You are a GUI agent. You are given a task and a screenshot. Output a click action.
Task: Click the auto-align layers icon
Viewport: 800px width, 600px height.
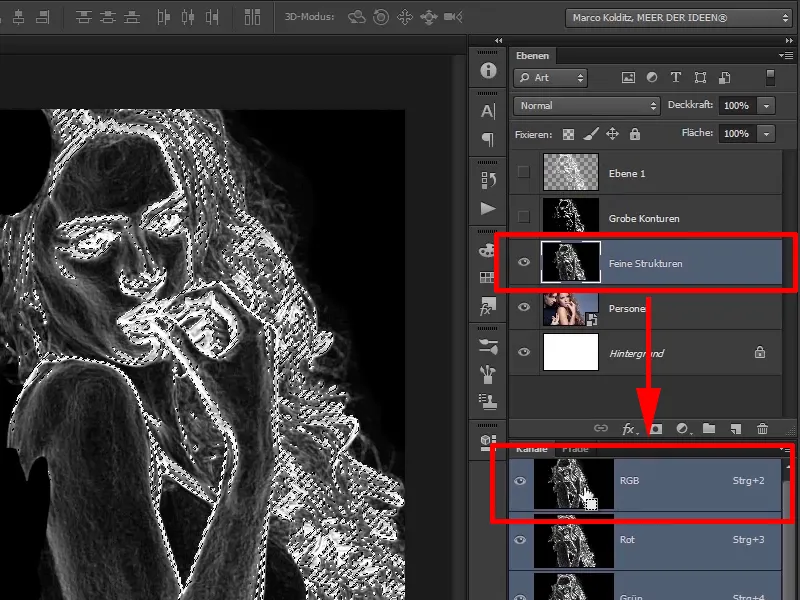(252, 17)
